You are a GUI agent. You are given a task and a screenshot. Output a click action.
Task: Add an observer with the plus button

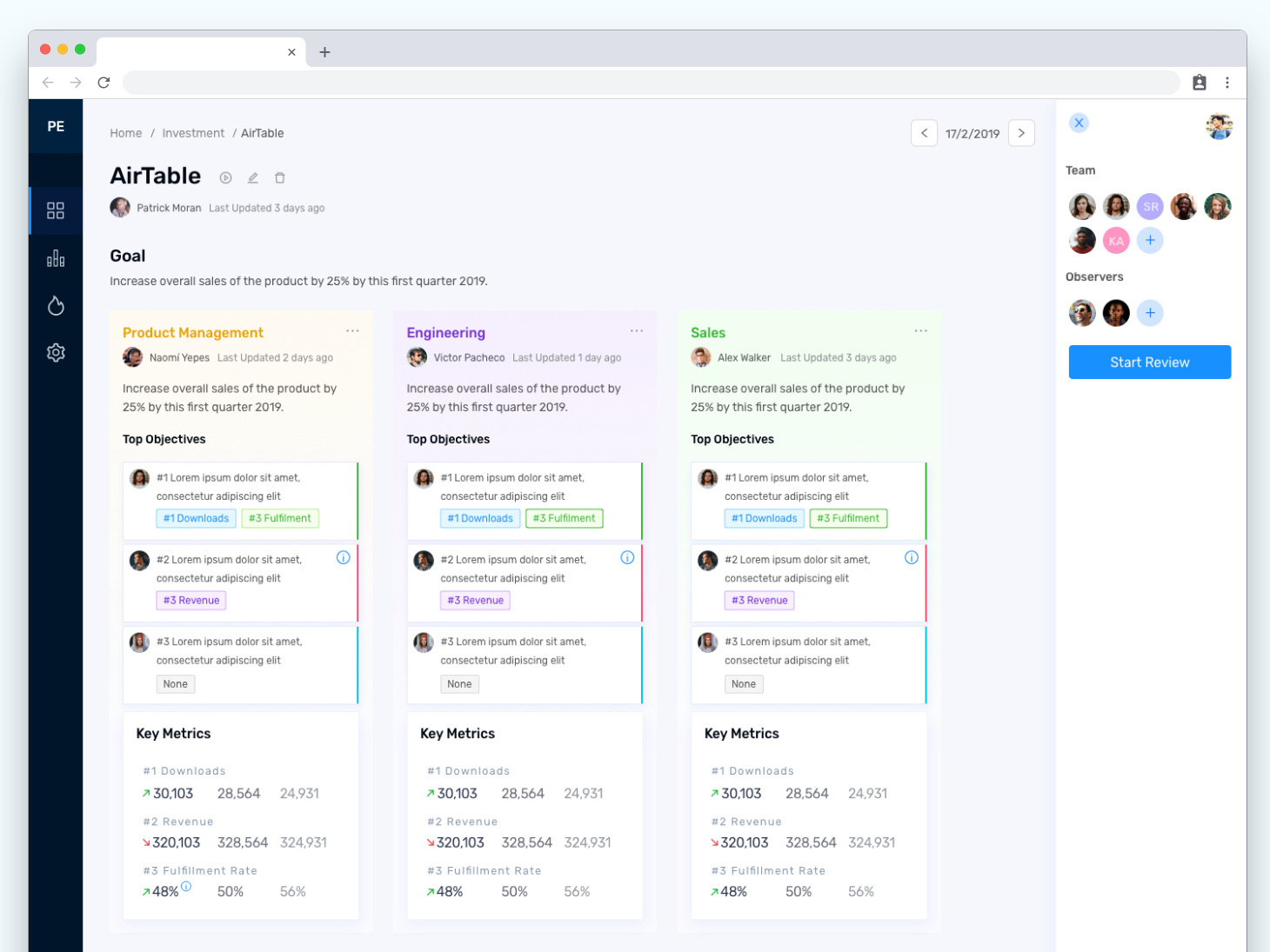coord(1150,313)
